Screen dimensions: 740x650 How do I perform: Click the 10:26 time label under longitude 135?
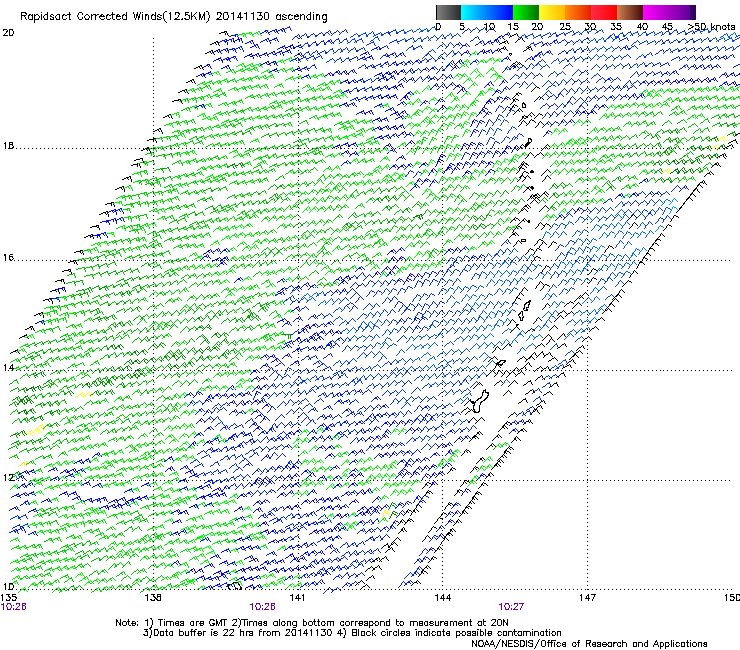14,607
